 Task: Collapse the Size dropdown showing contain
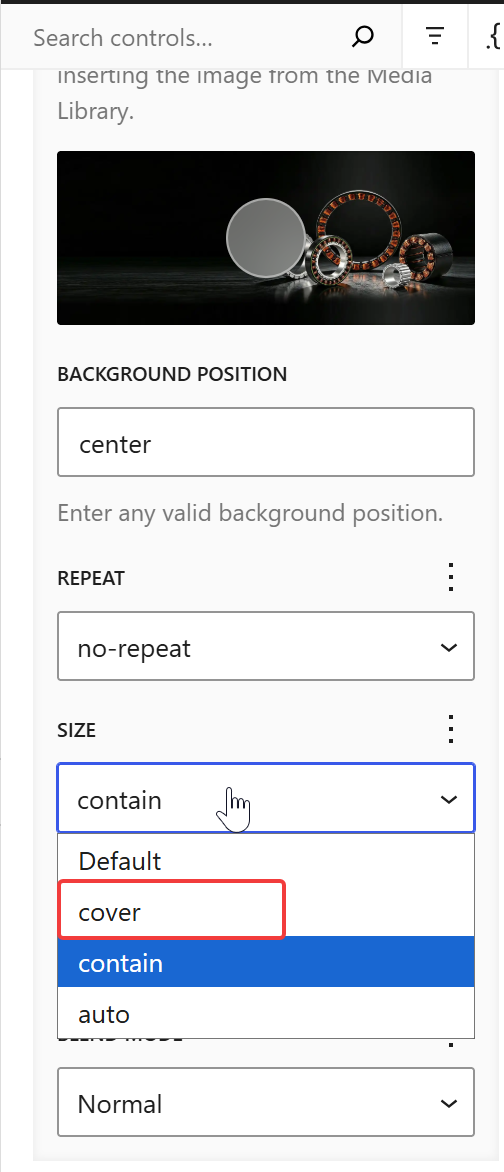click(265, 798)
